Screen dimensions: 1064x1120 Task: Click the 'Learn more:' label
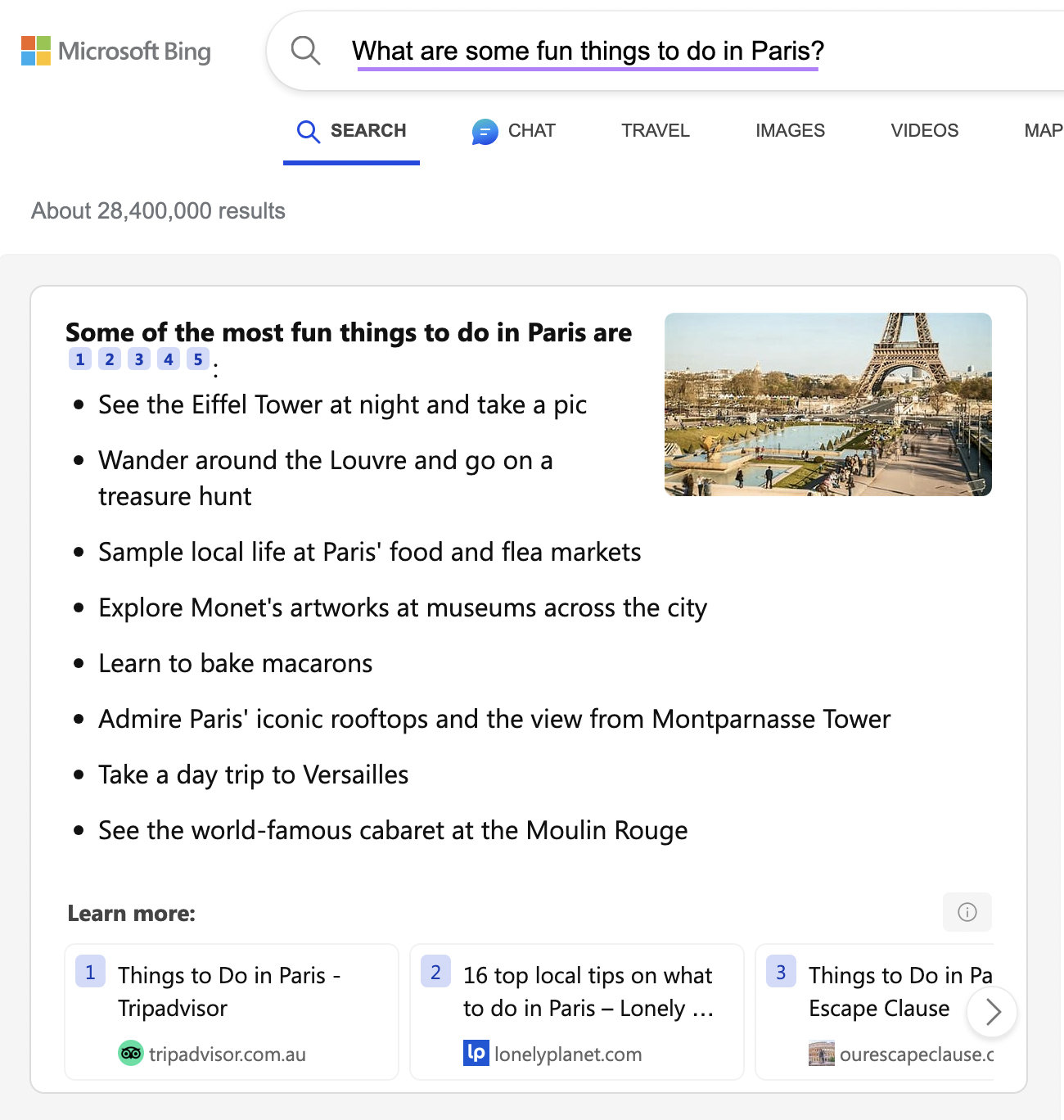pyautogui.click(x=132, y=913)
